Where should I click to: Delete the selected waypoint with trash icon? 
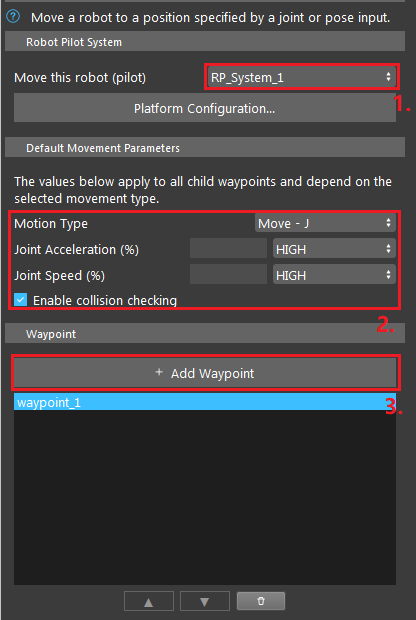[x=261, y=601]
